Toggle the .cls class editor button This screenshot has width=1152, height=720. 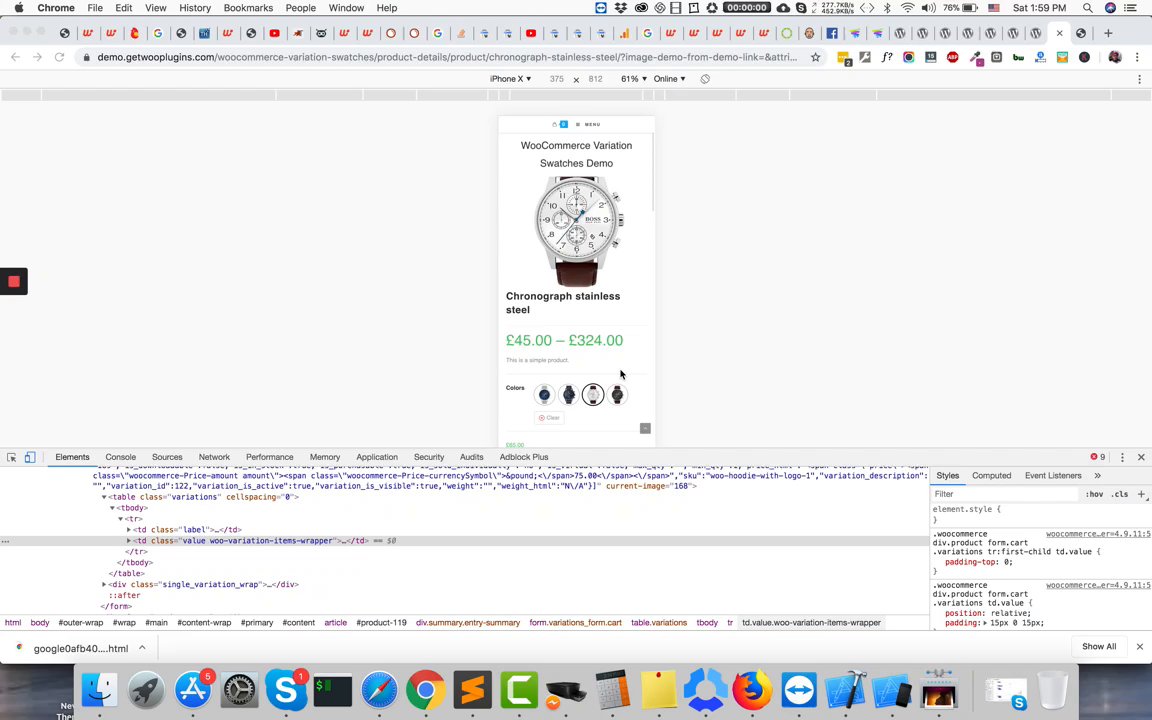click(x=1120, y=494)
